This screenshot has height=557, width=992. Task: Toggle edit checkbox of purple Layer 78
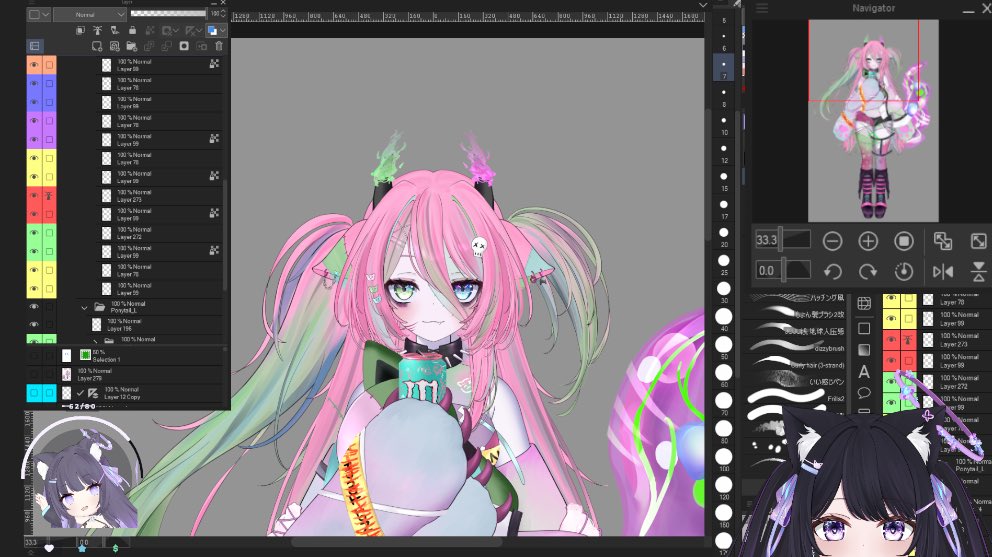[x=49, y=120]
